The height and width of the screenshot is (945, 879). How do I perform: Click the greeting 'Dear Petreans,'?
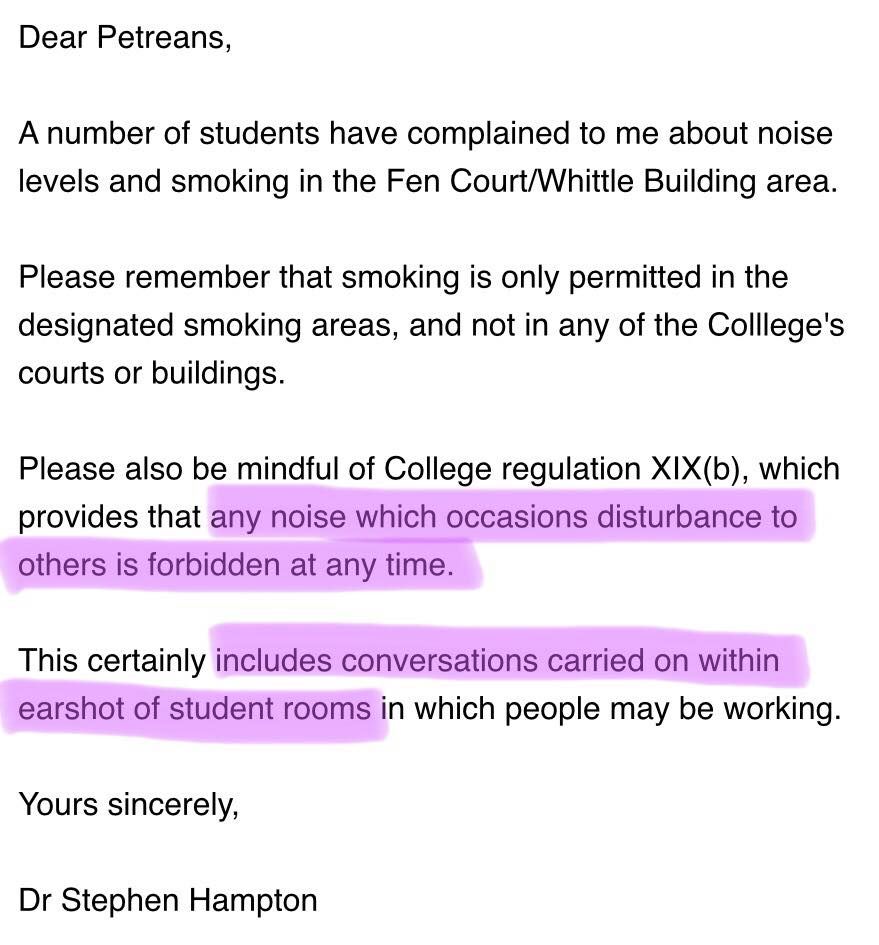coord(125,37)
